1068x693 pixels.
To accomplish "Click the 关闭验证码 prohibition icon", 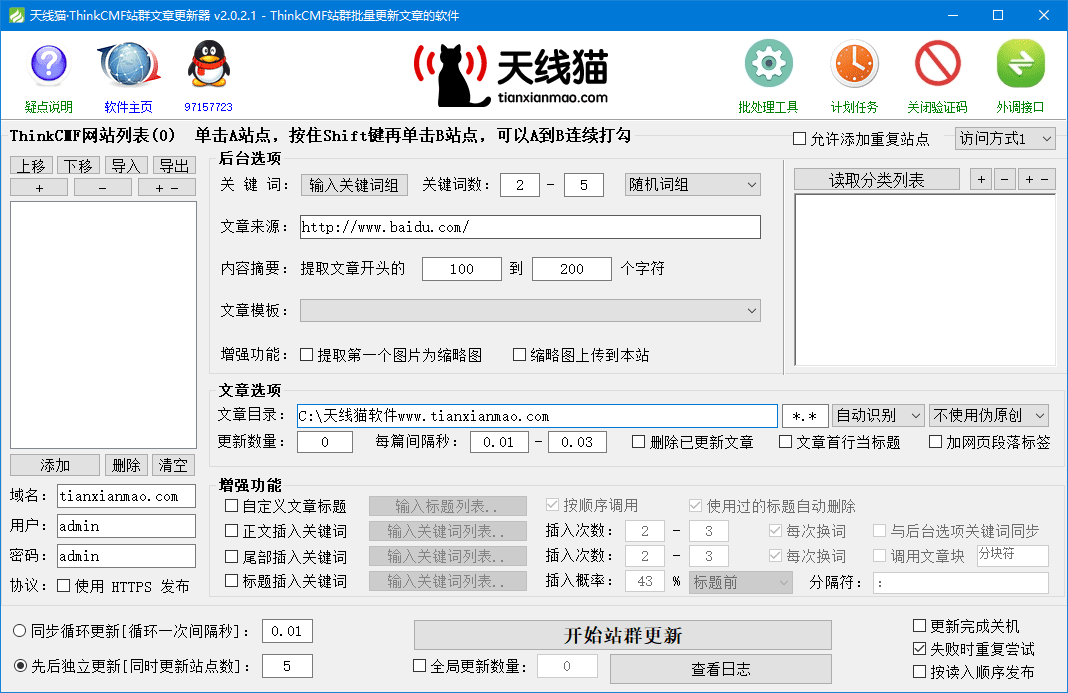I will pyautogui.click(x=937, y=64).
